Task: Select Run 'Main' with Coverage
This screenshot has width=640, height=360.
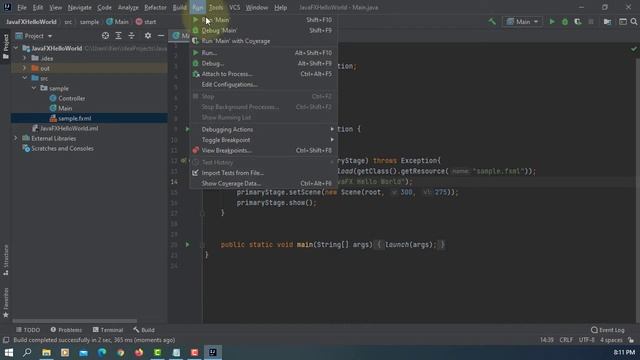Action: [263, 41]
